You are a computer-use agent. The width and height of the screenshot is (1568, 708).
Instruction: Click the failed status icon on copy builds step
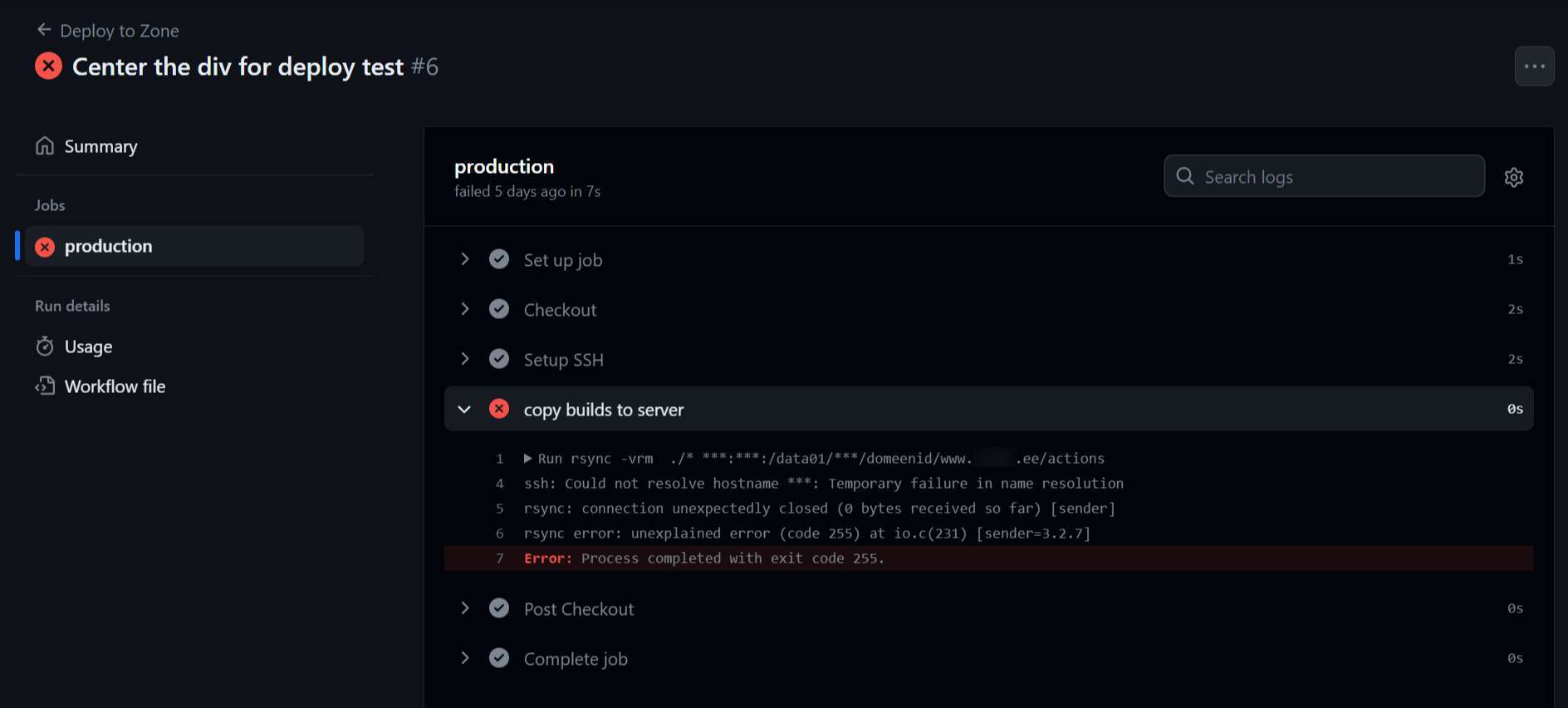[x=499, y=409]
